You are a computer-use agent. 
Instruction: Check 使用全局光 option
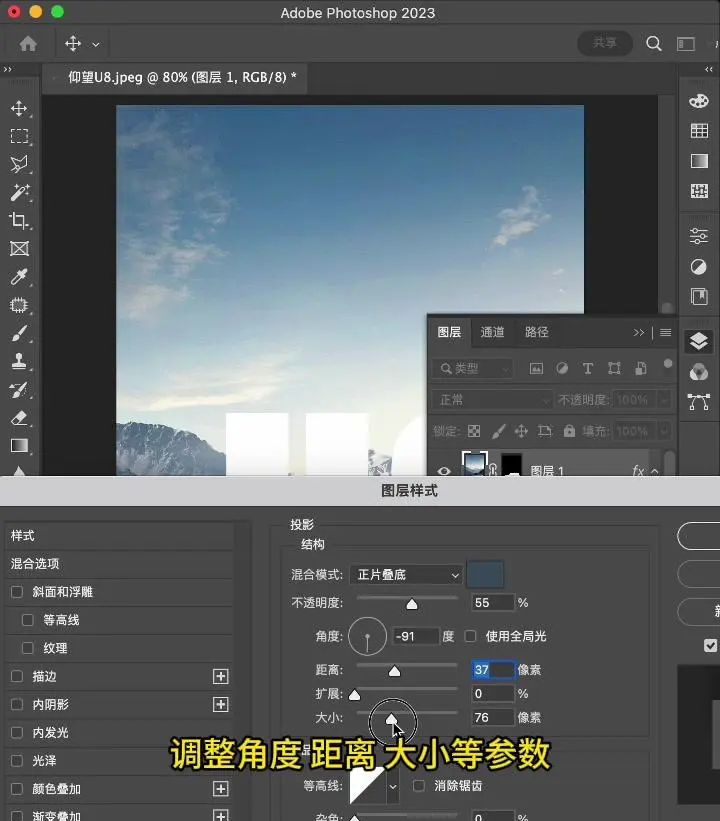click(x=471, y=636)
